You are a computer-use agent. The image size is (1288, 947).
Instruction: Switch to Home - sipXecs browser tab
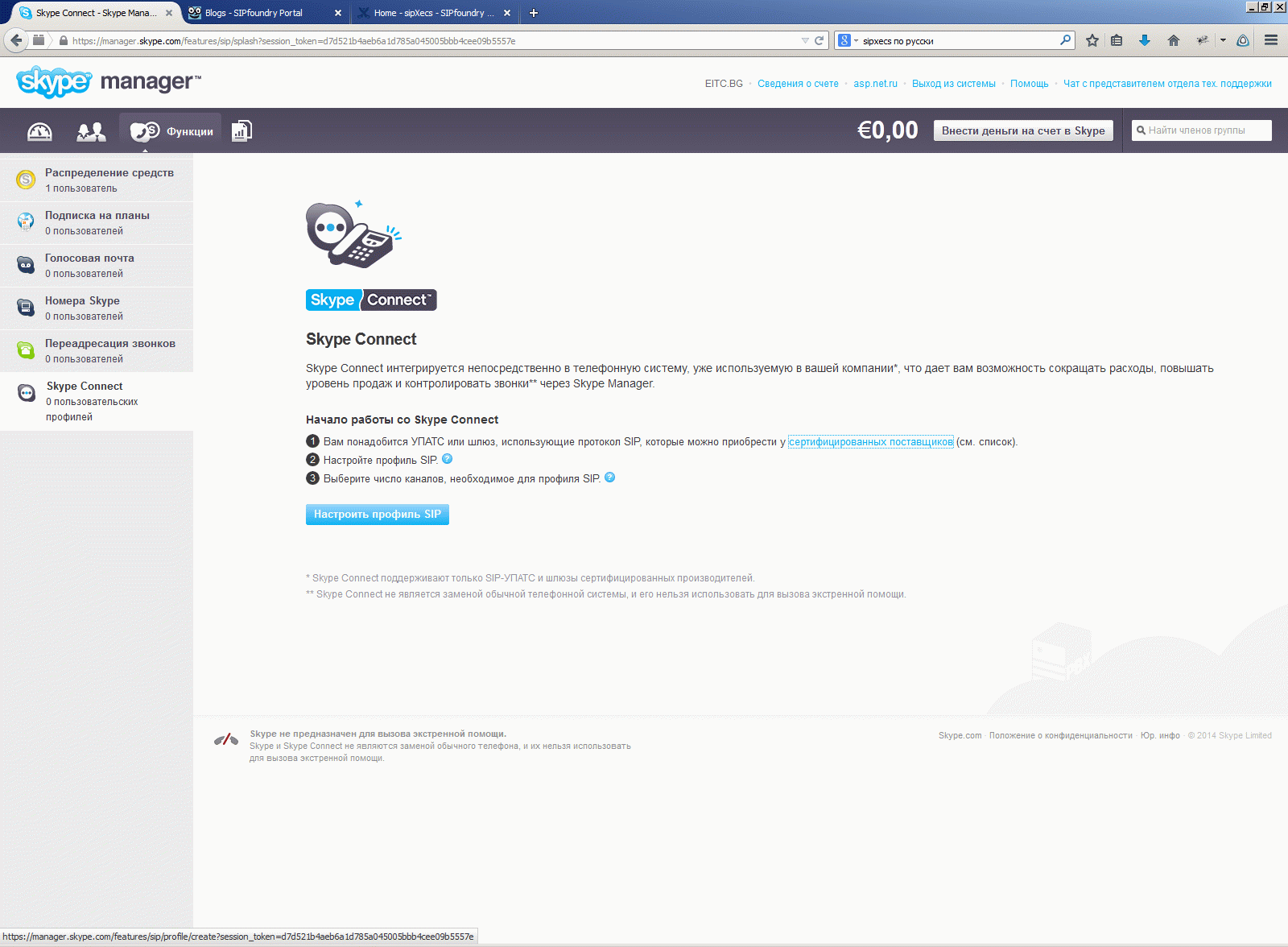pyautogui.click(x=435, y=13)
